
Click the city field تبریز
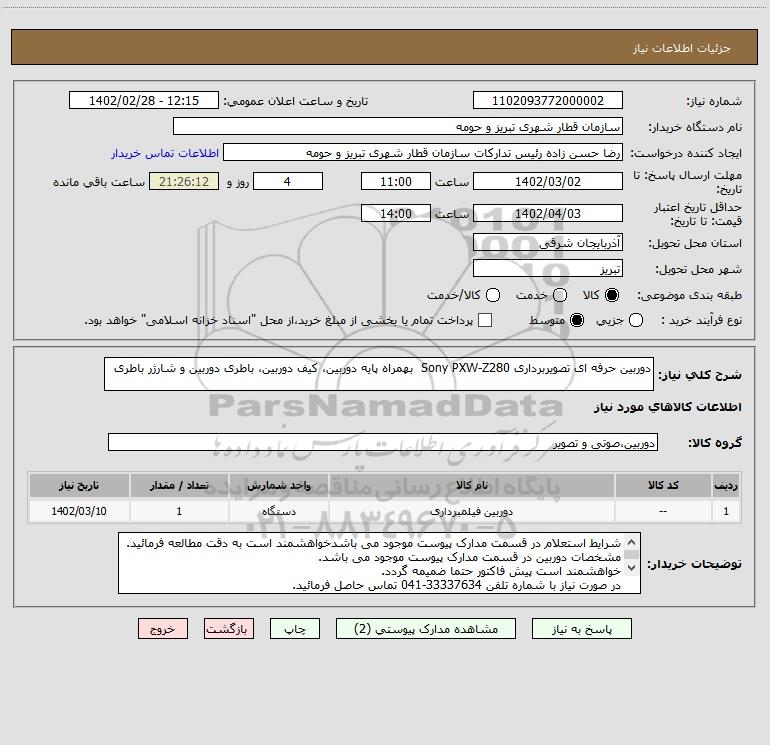pos(548,269)
